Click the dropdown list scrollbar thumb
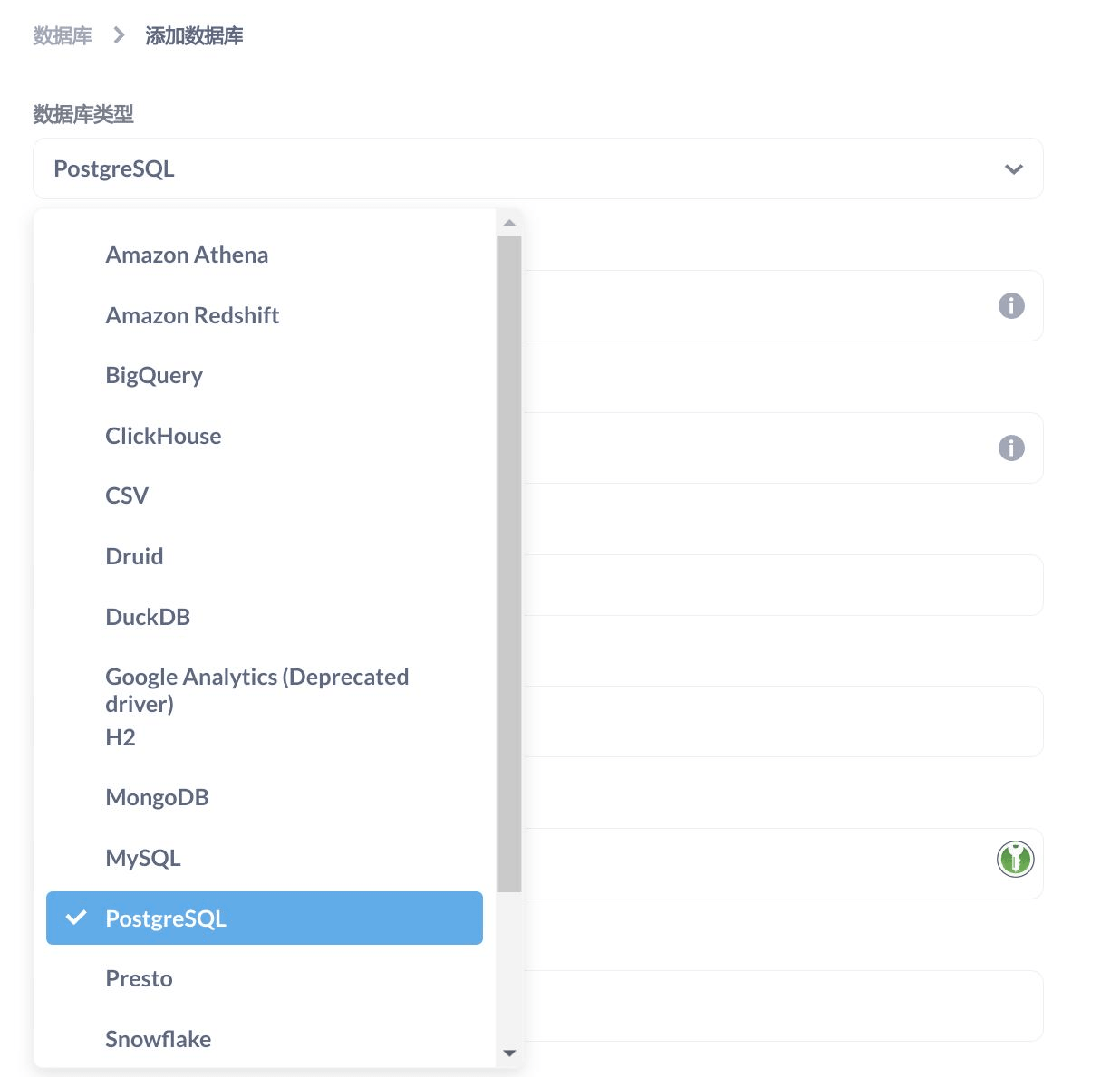This screenshot has height=1077, width=1120. tap(509, 563)
